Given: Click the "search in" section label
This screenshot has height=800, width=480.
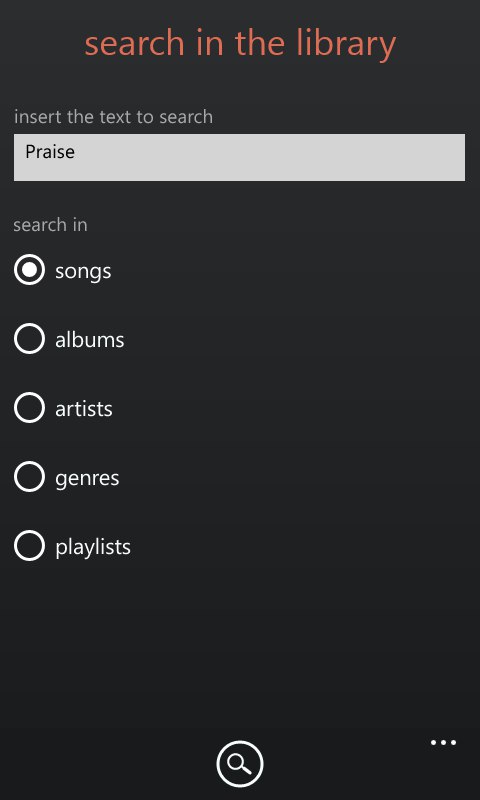Looking at the screenshot, I should (x=50, y=225).
